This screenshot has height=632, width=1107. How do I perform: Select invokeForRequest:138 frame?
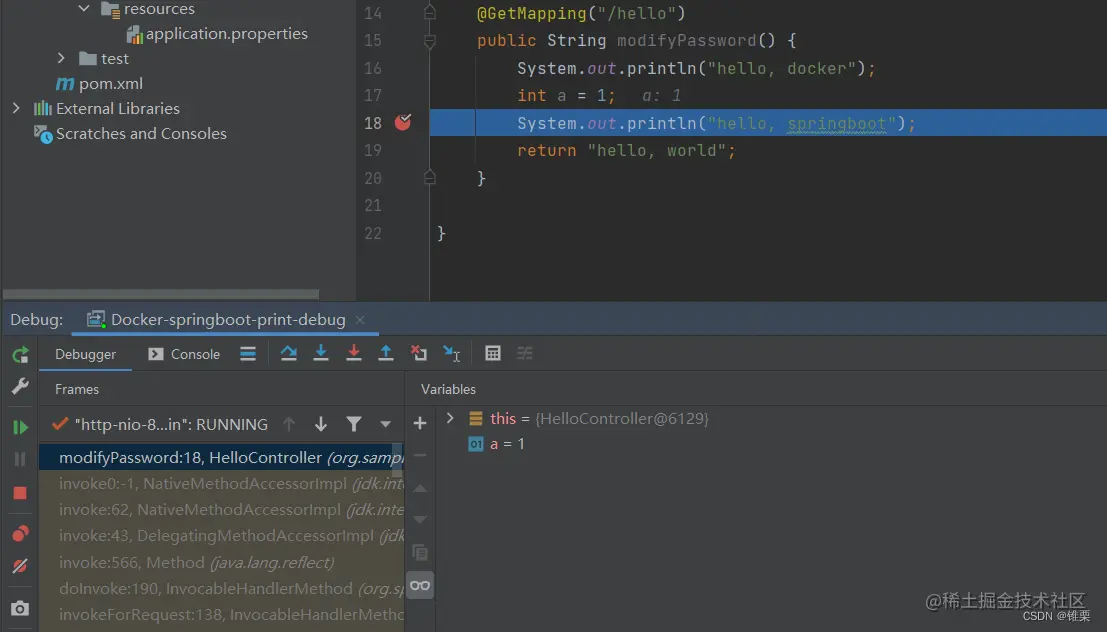[x=220, y=615]
